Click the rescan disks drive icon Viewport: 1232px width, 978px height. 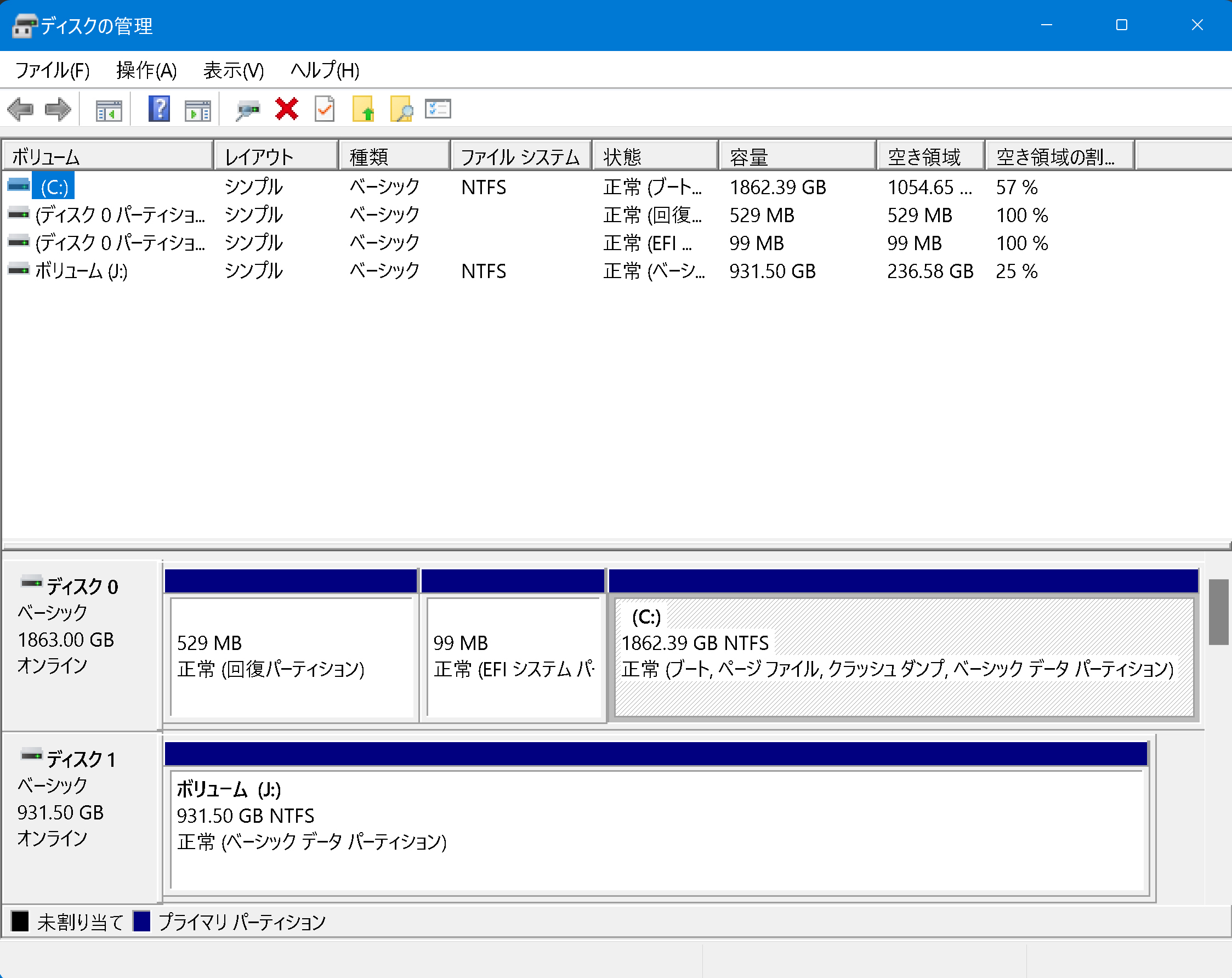coord(248,109)
